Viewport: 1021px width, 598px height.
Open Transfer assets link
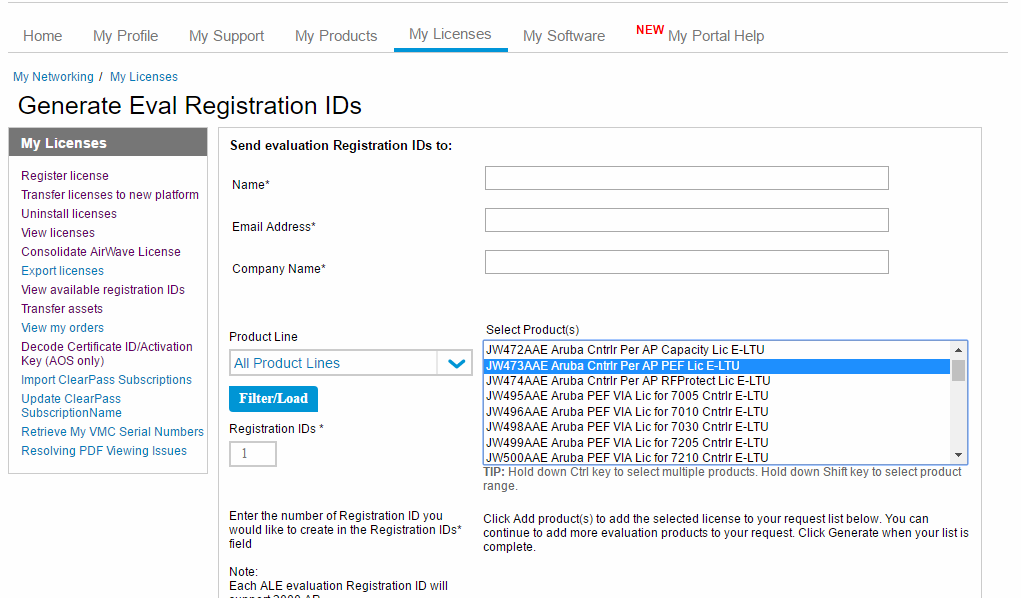coord(61,309)
